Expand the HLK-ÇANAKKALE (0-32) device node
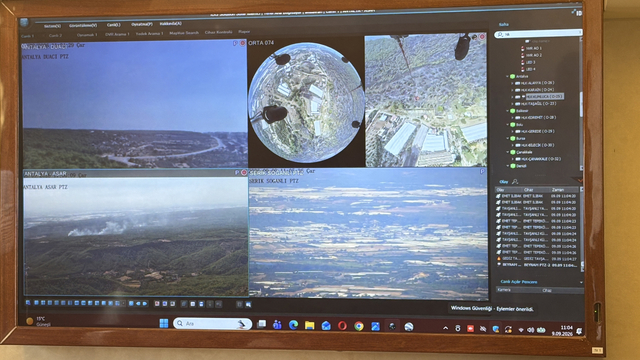640x360 pixels. pyautogui.click(x=513, y=159)
